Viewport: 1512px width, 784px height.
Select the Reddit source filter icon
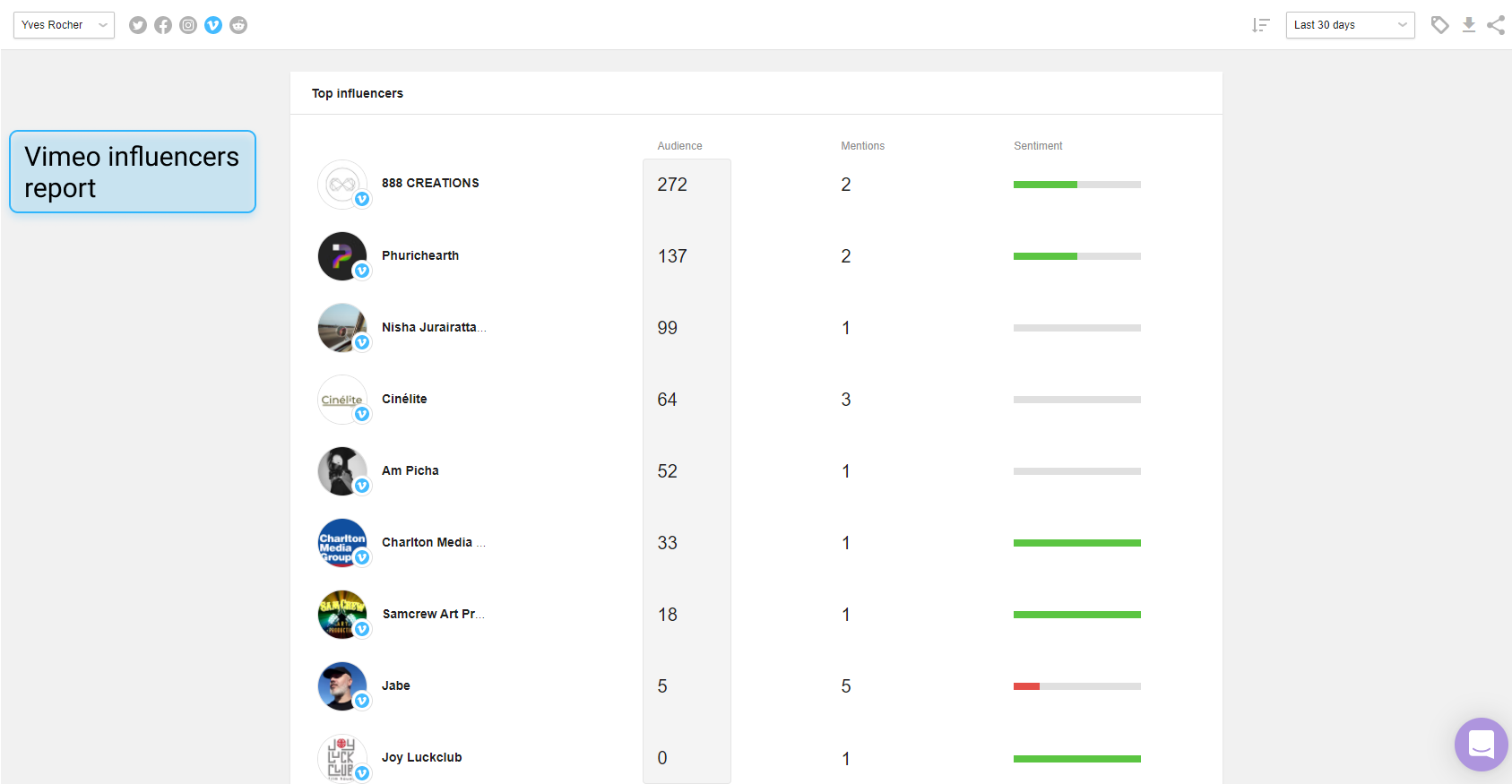click(238, 25)
